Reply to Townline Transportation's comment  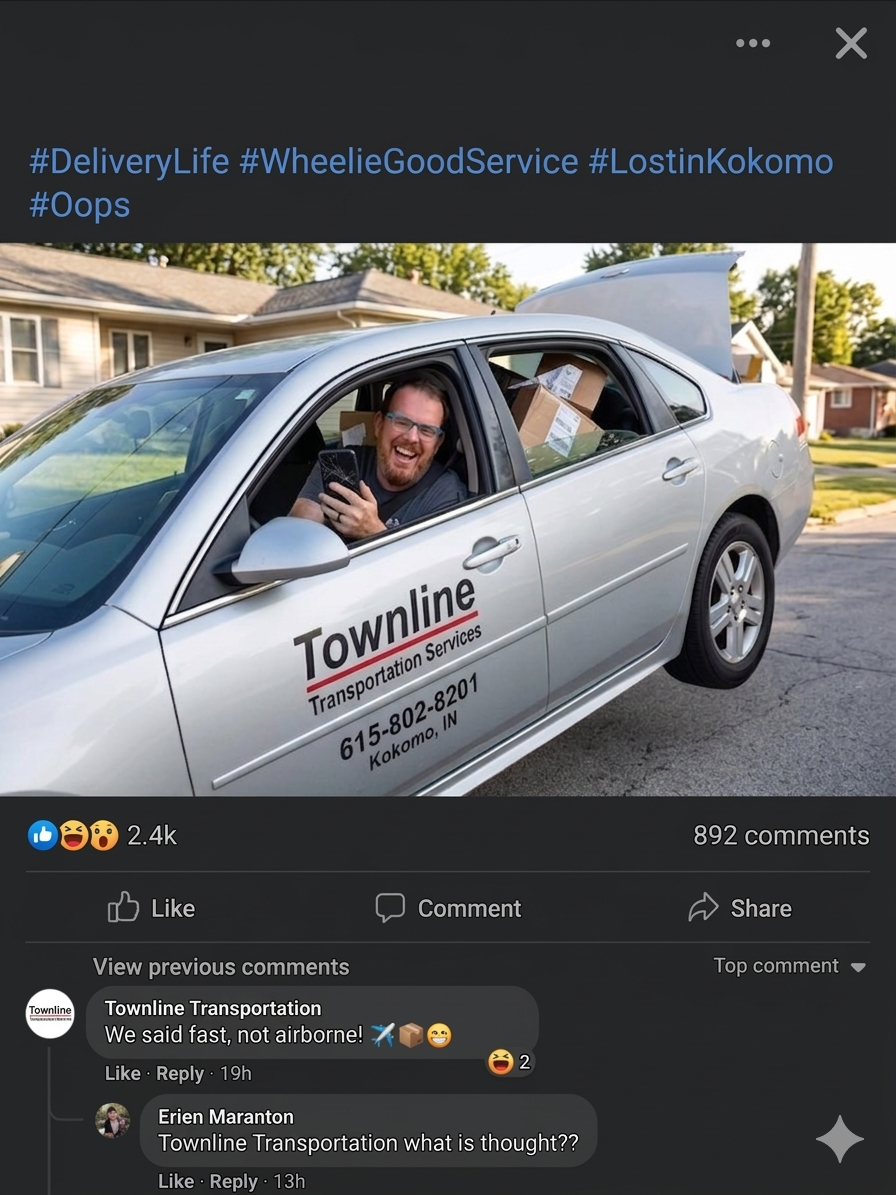click(180, 1073)
